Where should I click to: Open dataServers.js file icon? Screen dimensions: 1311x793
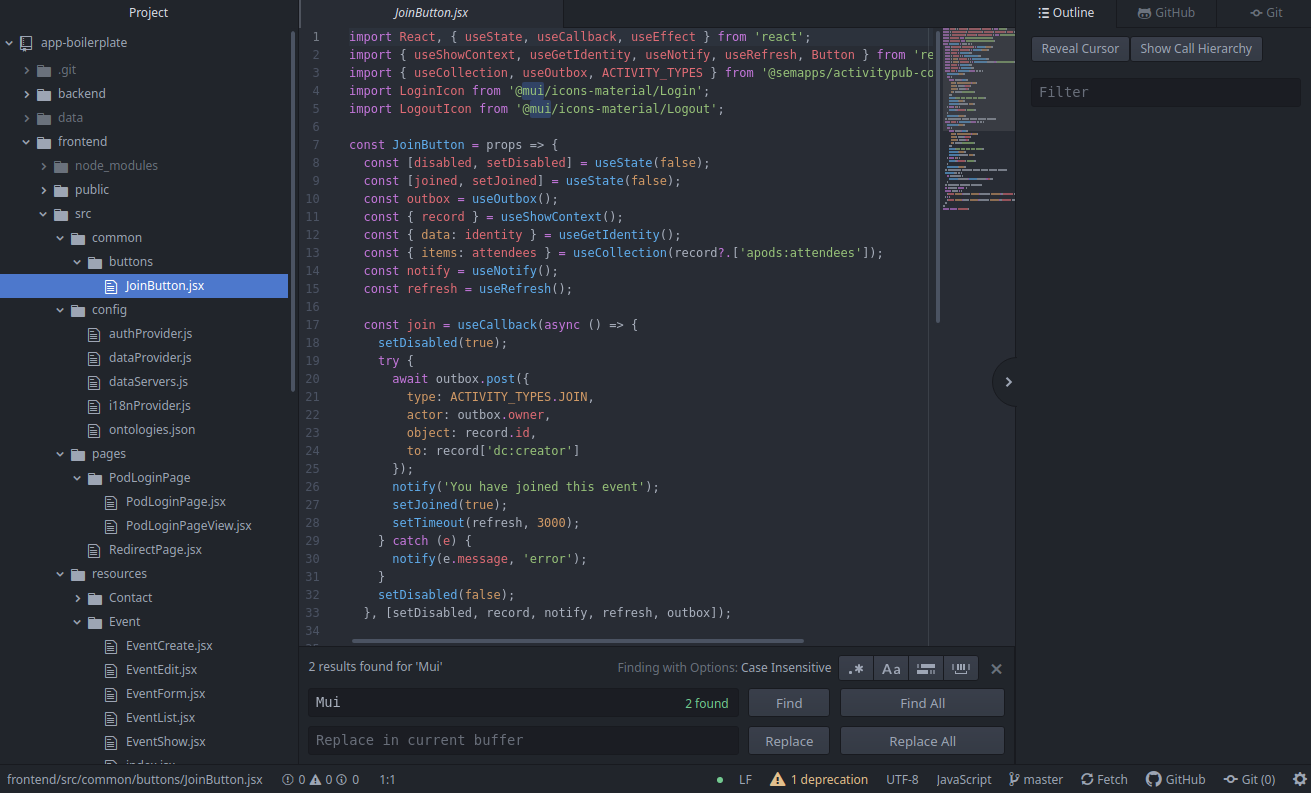[95, 382]
